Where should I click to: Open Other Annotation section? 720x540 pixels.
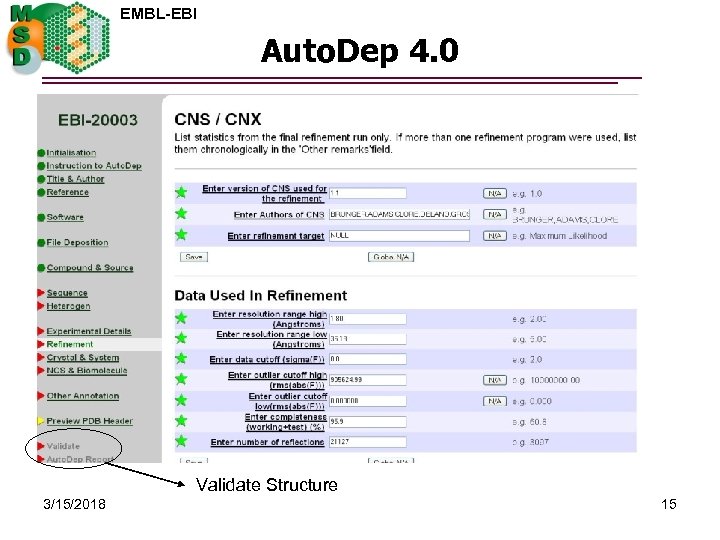[x=83, y=396]
